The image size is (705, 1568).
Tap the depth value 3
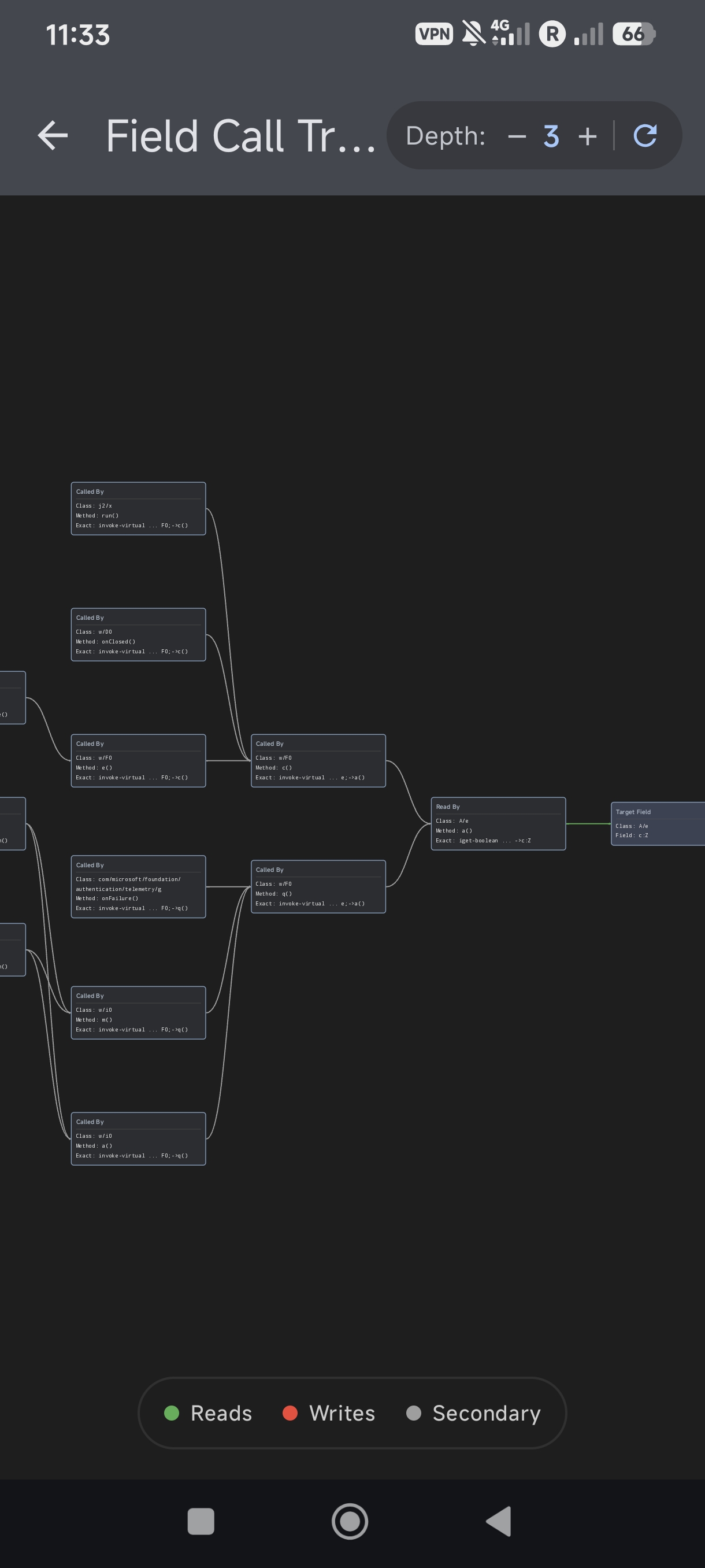coord(551,136)
